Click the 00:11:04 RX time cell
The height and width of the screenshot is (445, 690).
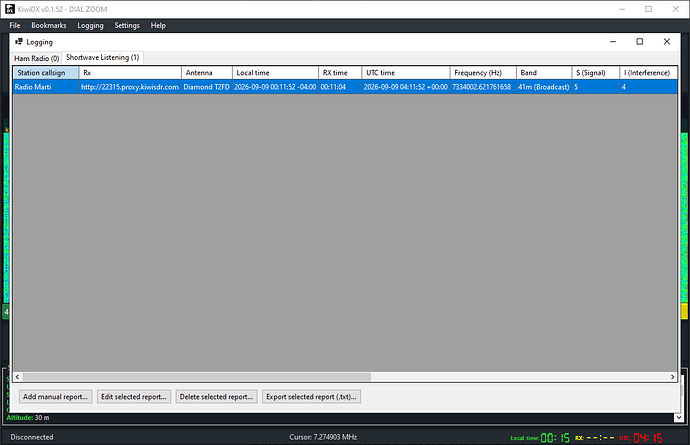[340, 87]
